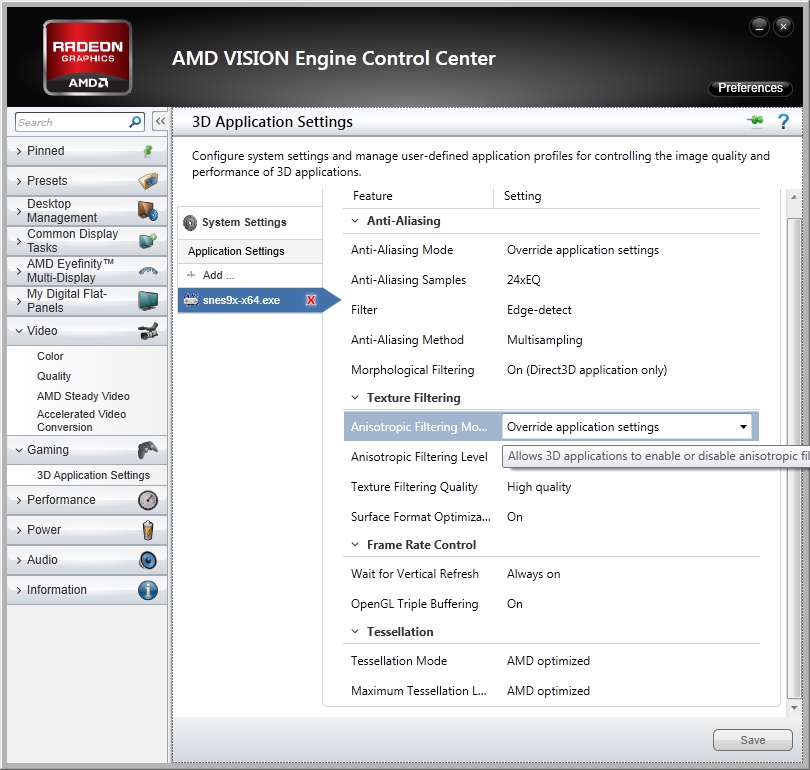
Task: Expand the Pinned section
Action: point(19,151)
